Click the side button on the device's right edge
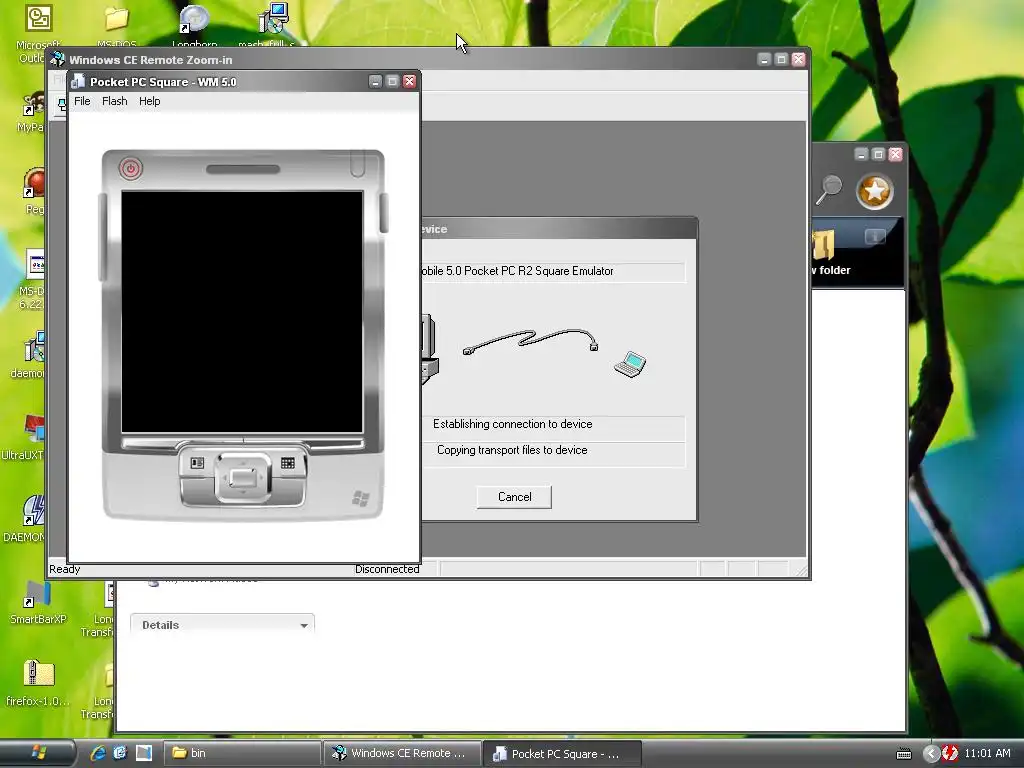This screenshot has width=1024, height=768. coord(384,213)
